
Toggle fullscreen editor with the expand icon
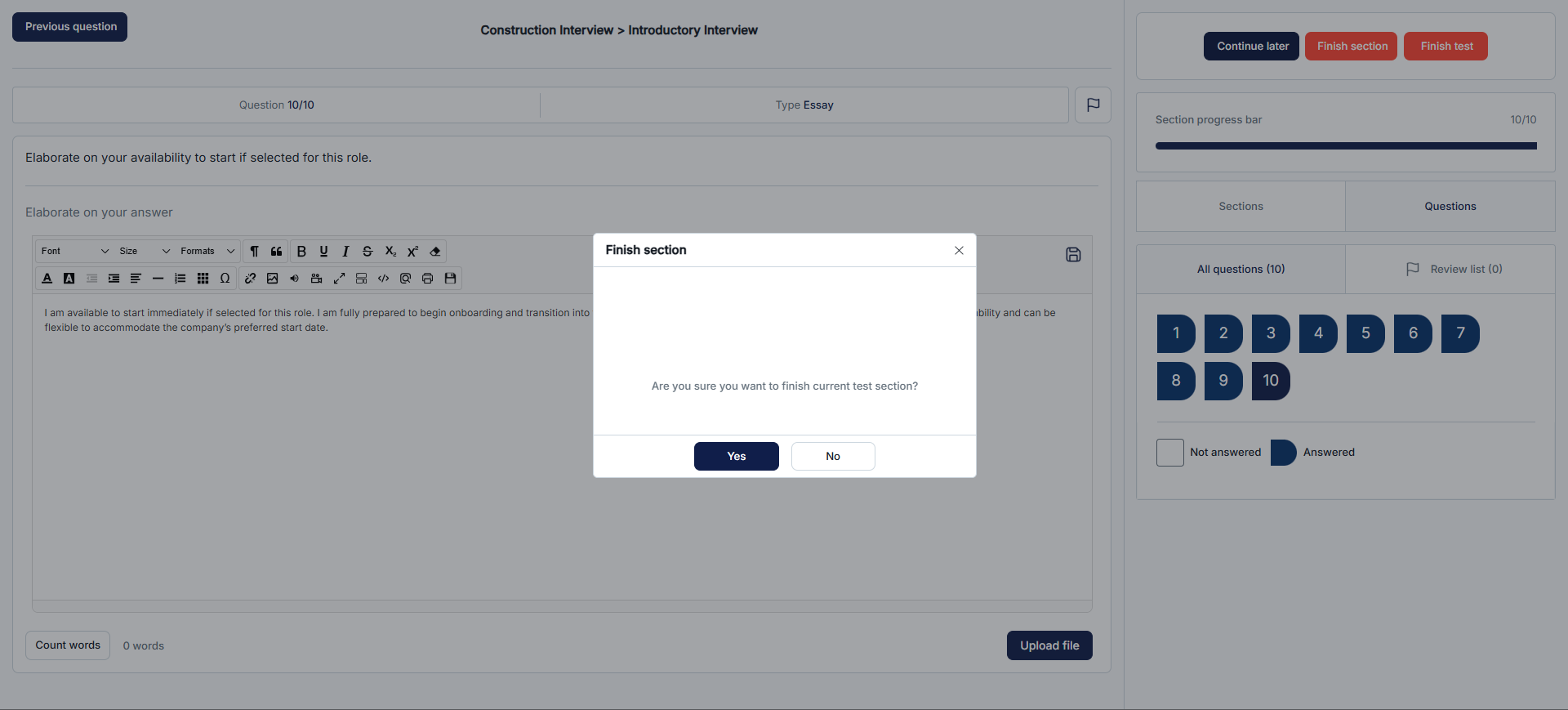[x=339, y=279]
